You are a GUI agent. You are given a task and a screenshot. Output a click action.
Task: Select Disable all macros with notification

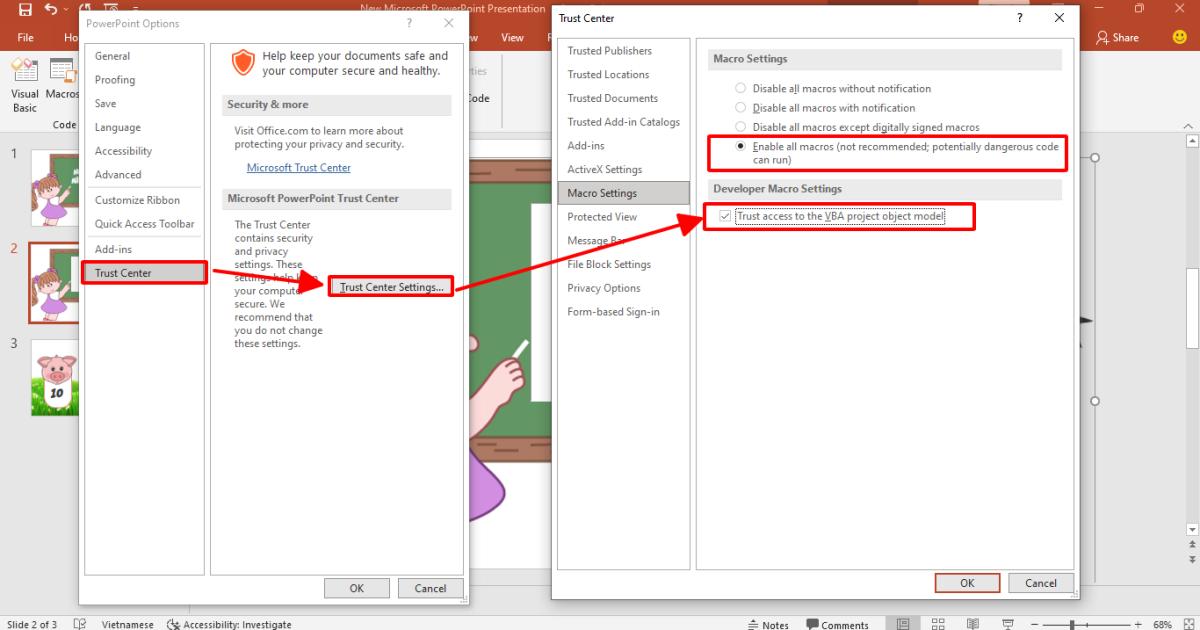741,107
